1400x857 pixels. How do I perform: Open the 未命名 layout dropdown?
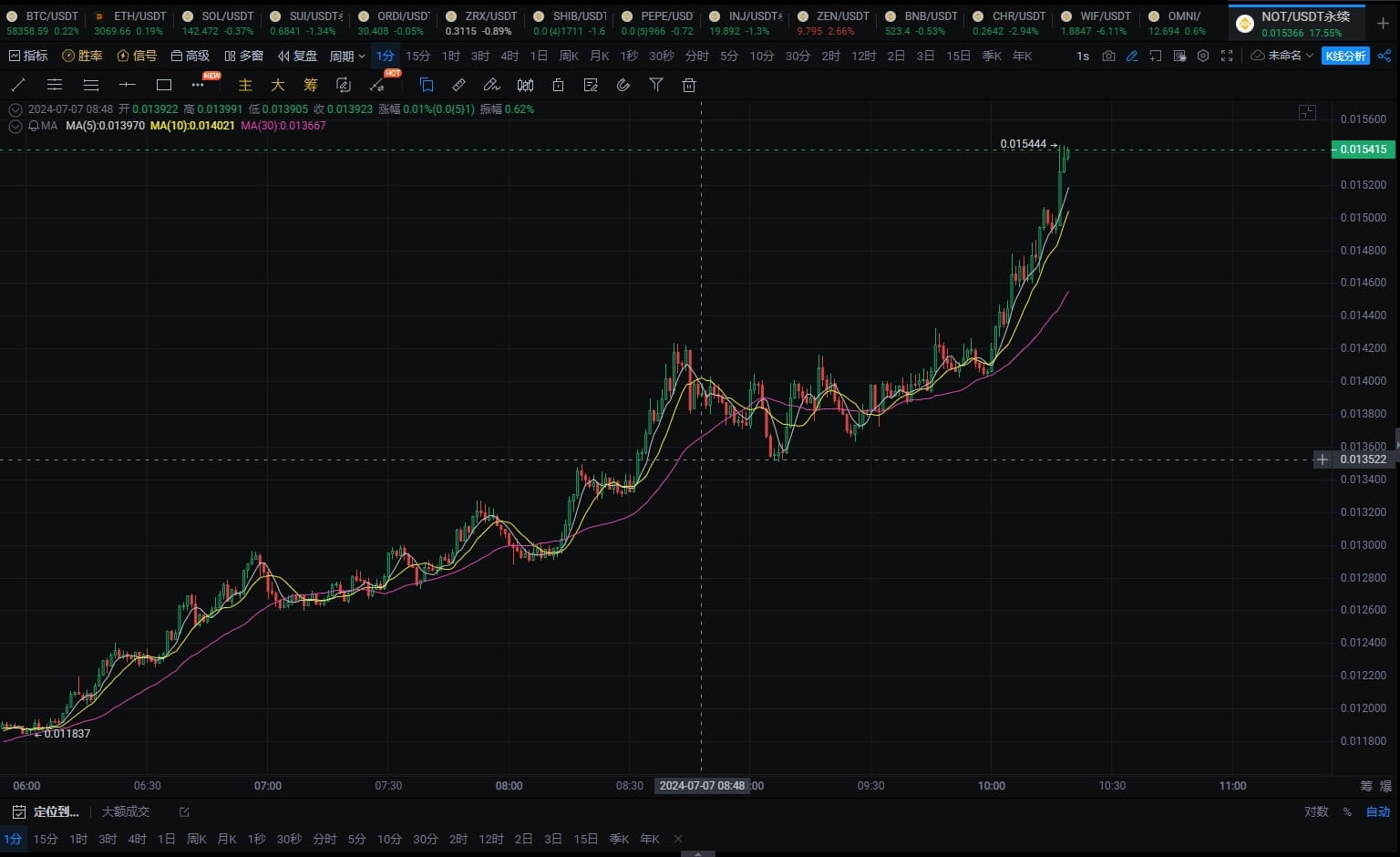coord(1282,56)
